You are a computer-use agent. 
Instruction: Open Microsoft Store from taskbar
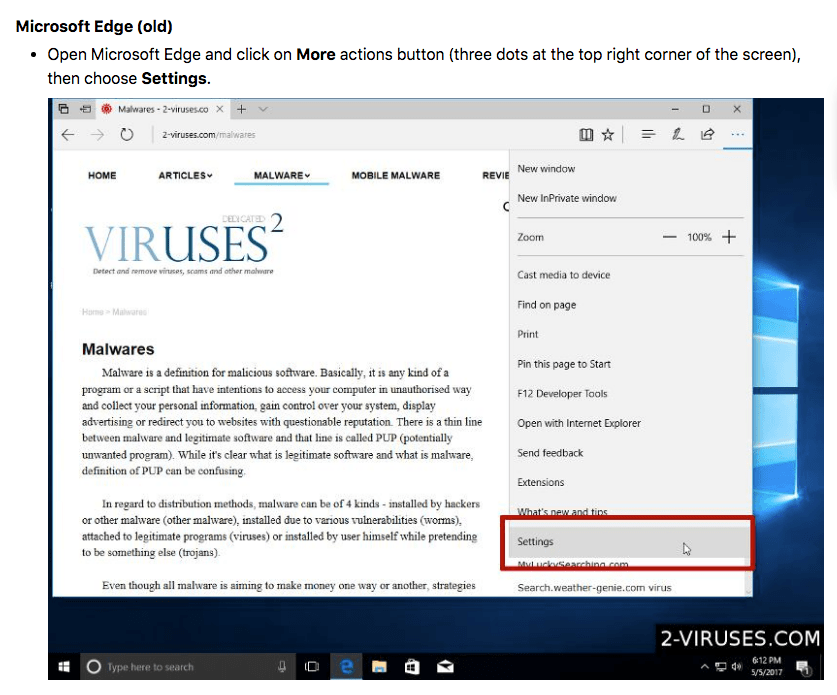tap(412, 667)
